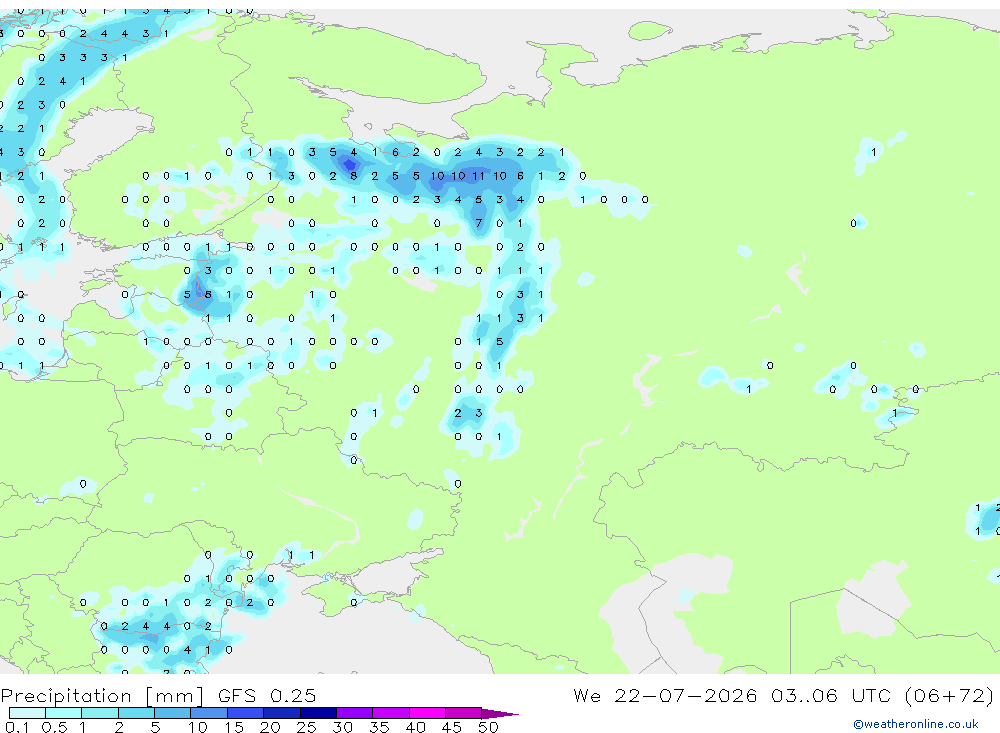Click the 40–45 mm pink-magenta legend swatch

(427, 713)
